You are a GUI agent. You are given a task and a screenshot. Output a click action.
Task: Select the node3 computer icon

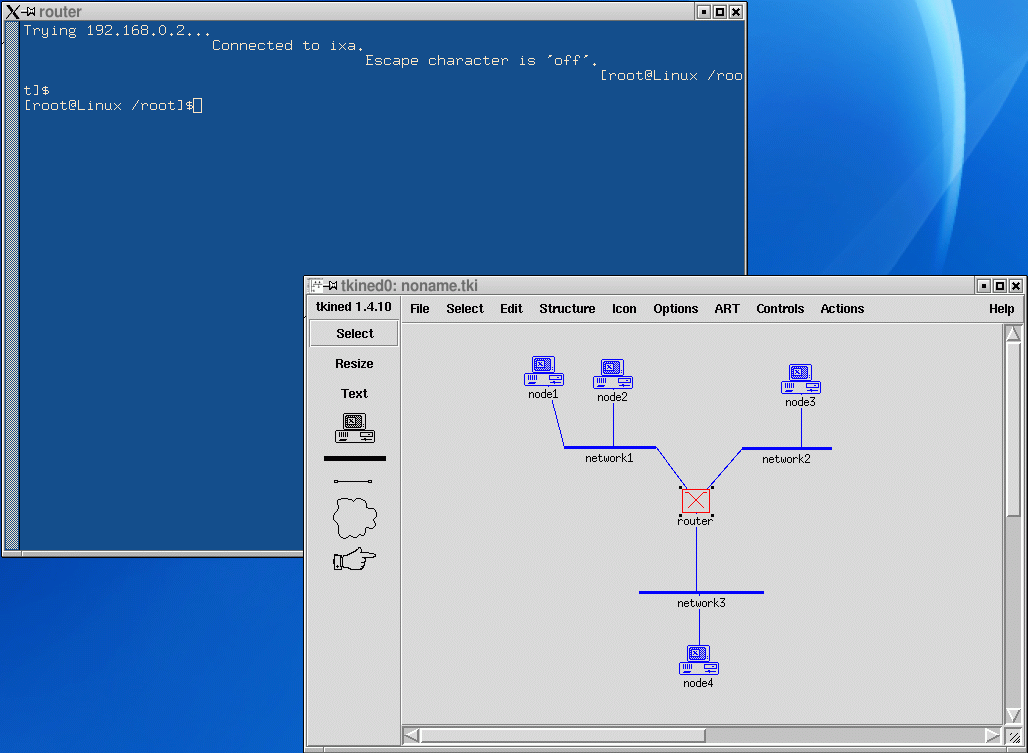point(800,380)
